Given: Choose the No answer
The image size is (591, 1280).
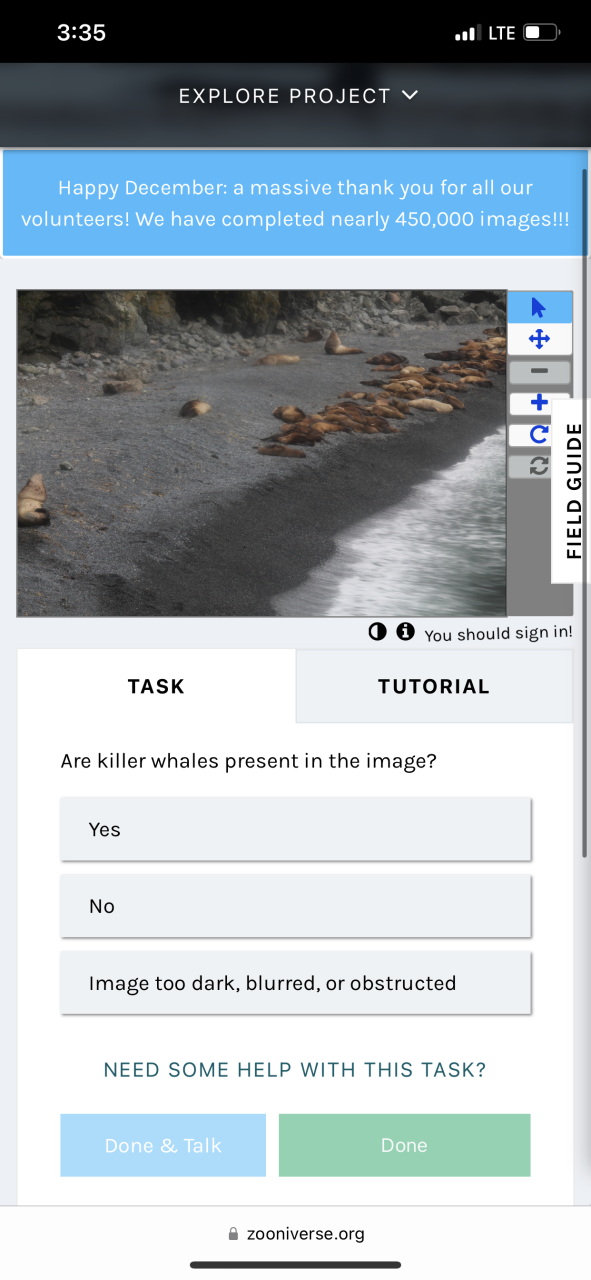Looking at the screenshot, I should pos(295,906).
